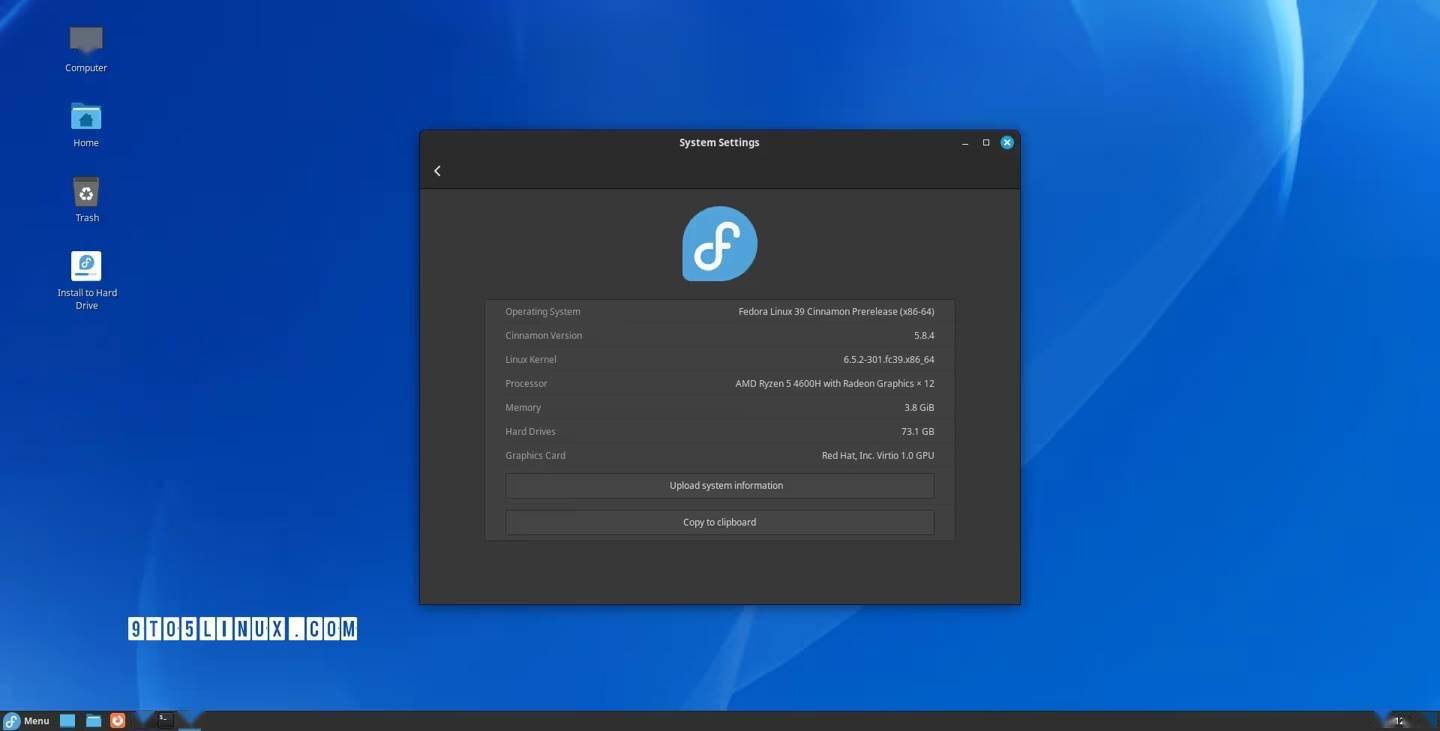Image resolution: width=1440 pixels, height=731 pixels.
Task: Minimize the System Settings window
Action: (x=965, y=143)
